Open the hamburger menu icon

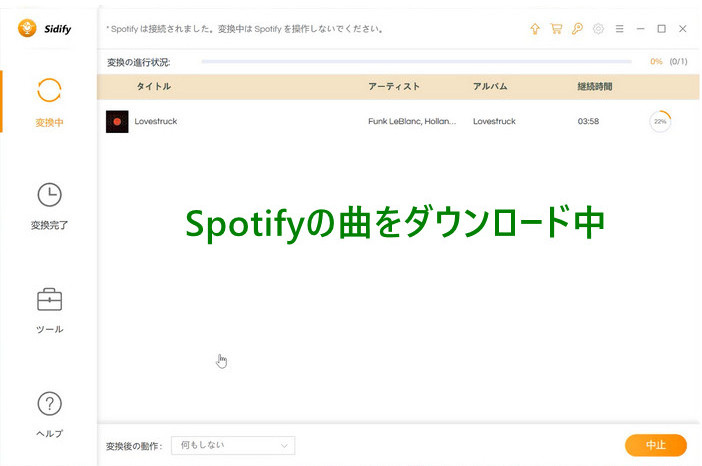620,29
